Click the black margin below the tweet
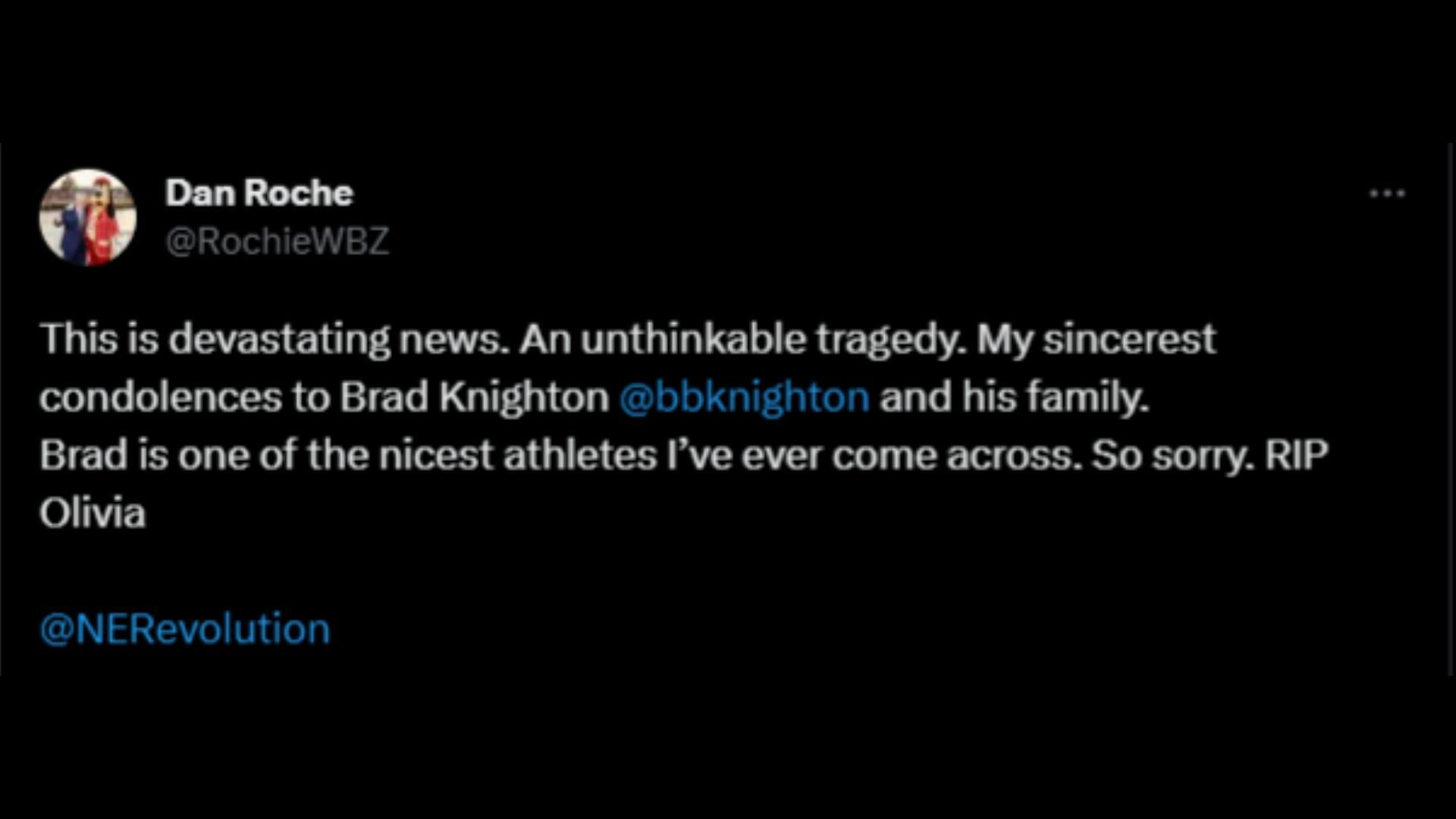The height and width of the screenshot is (819, 1456). coord(728,747)
